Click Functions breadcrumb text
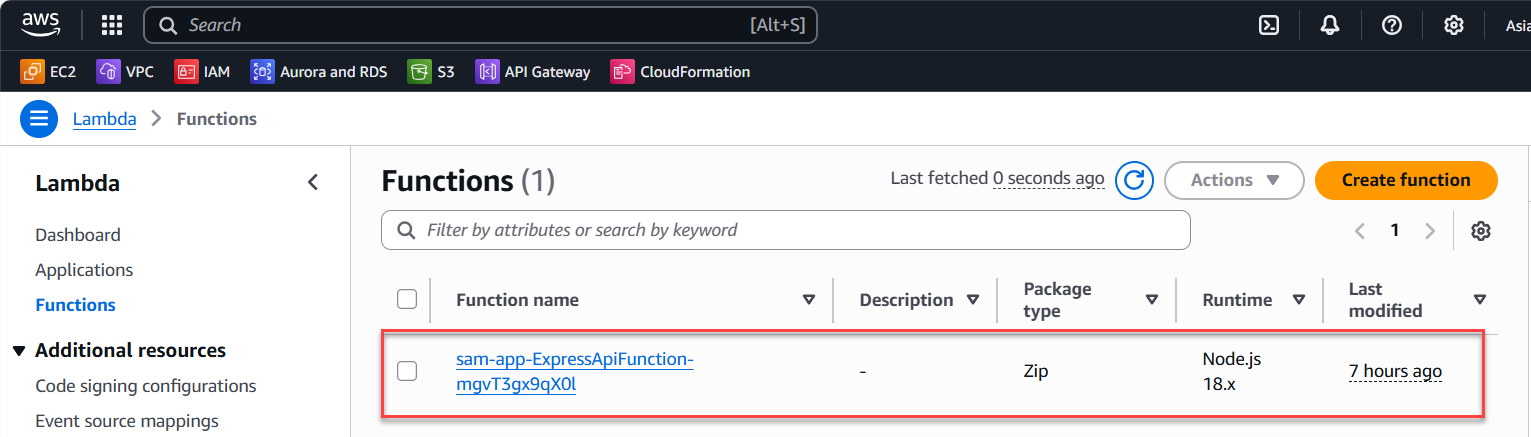Image resolution: width=1531 pixels, height=437 pixels. point(217,119)
